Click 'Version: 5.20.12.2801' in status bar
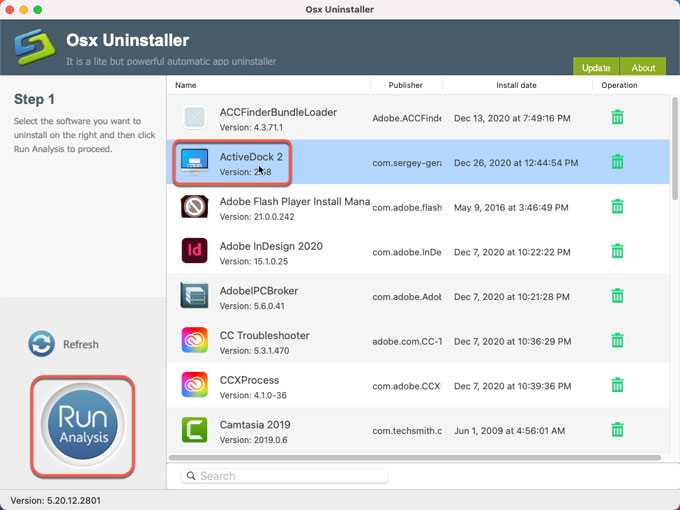Screen dimensions: 680x510 point(56,500)
